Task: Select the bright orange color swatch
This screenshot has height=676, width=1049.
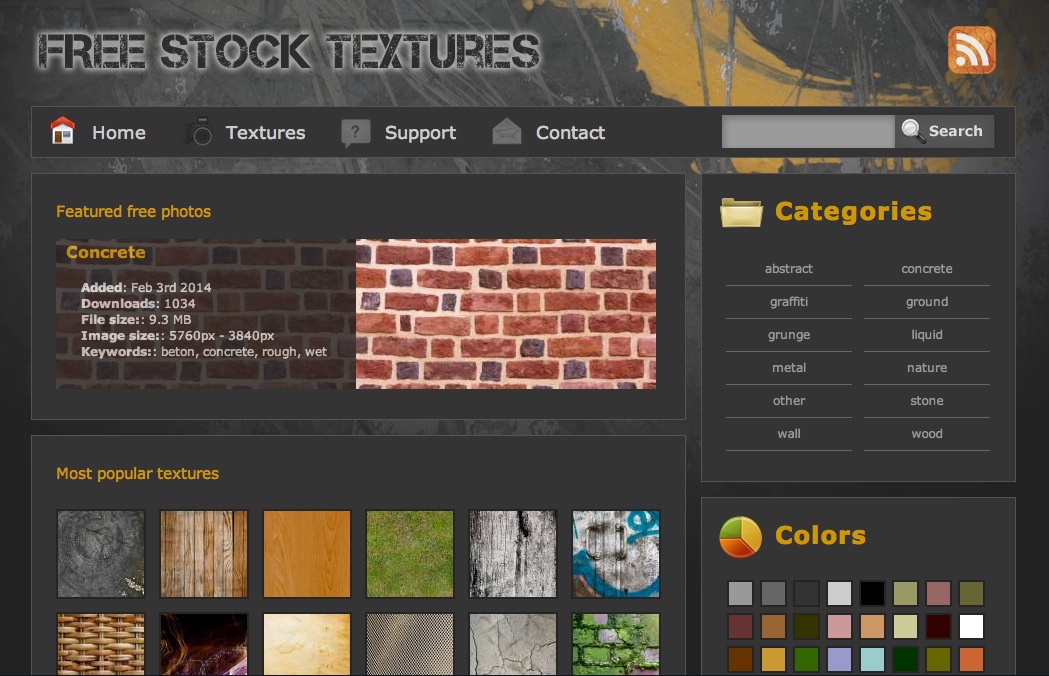Action: (971, 659)
